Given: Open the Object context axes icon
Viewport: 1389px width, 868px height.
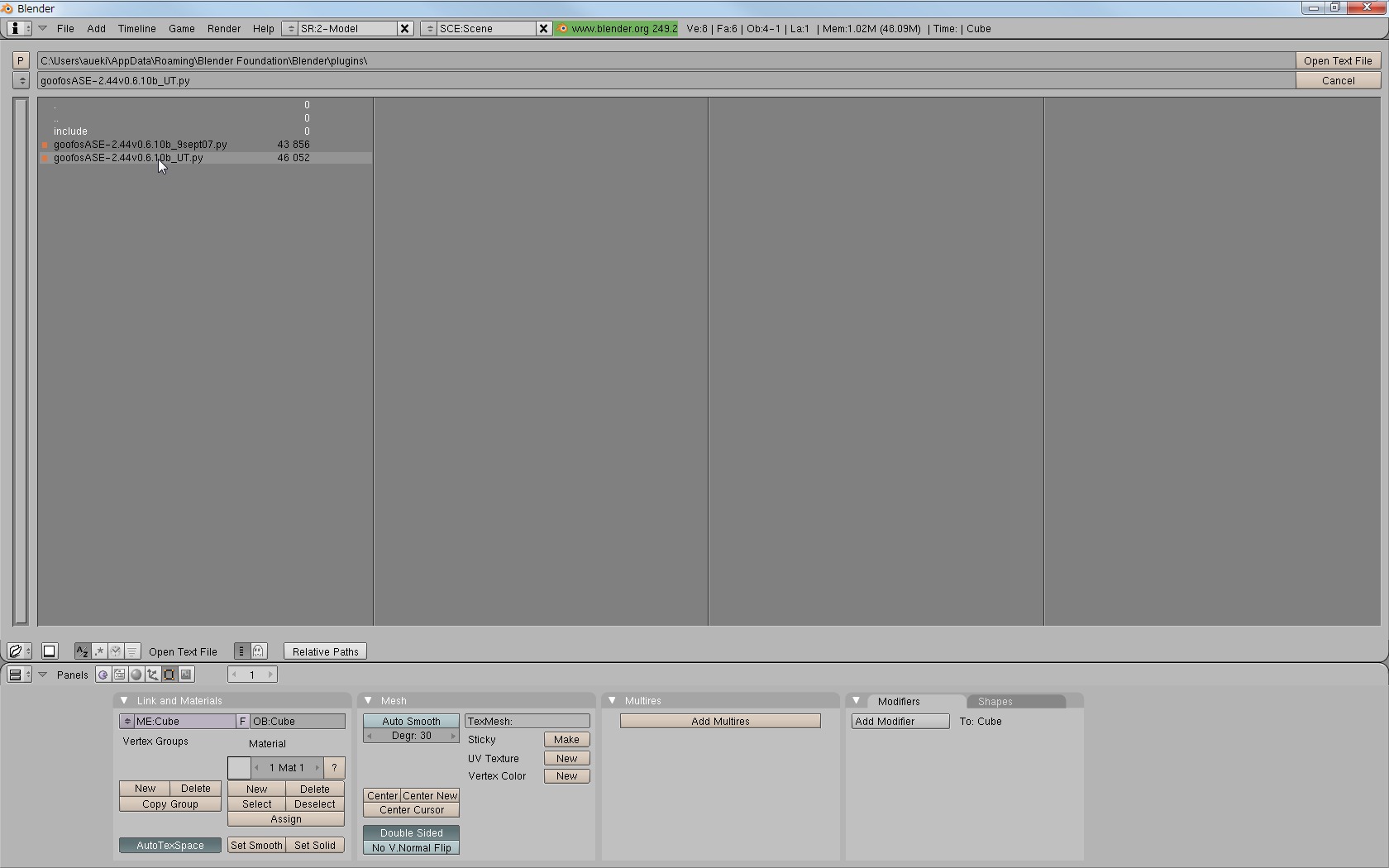Looking at the screenshot, I should click(153, 675).
